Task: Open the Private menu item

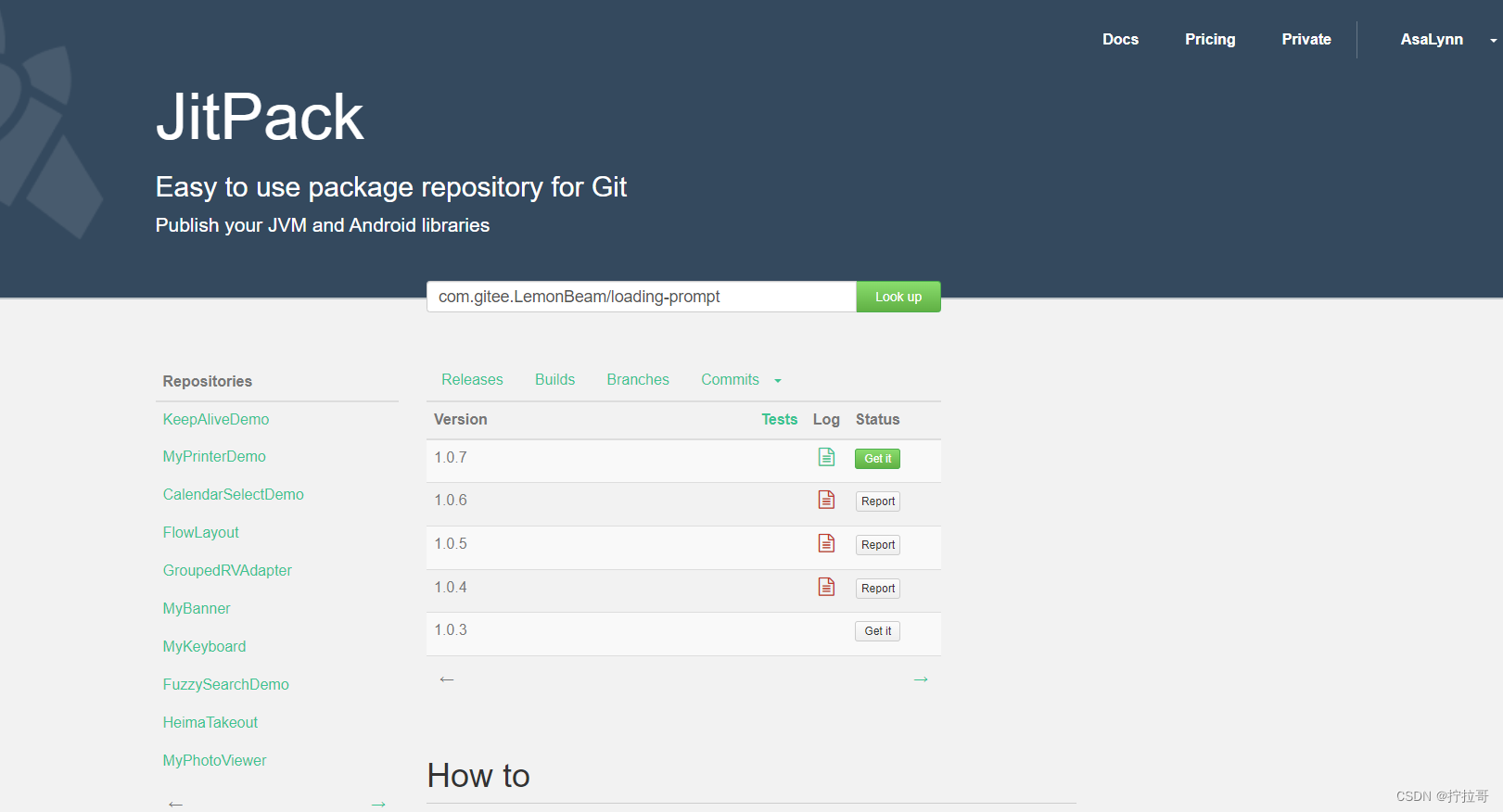Action: point(1306,39)
